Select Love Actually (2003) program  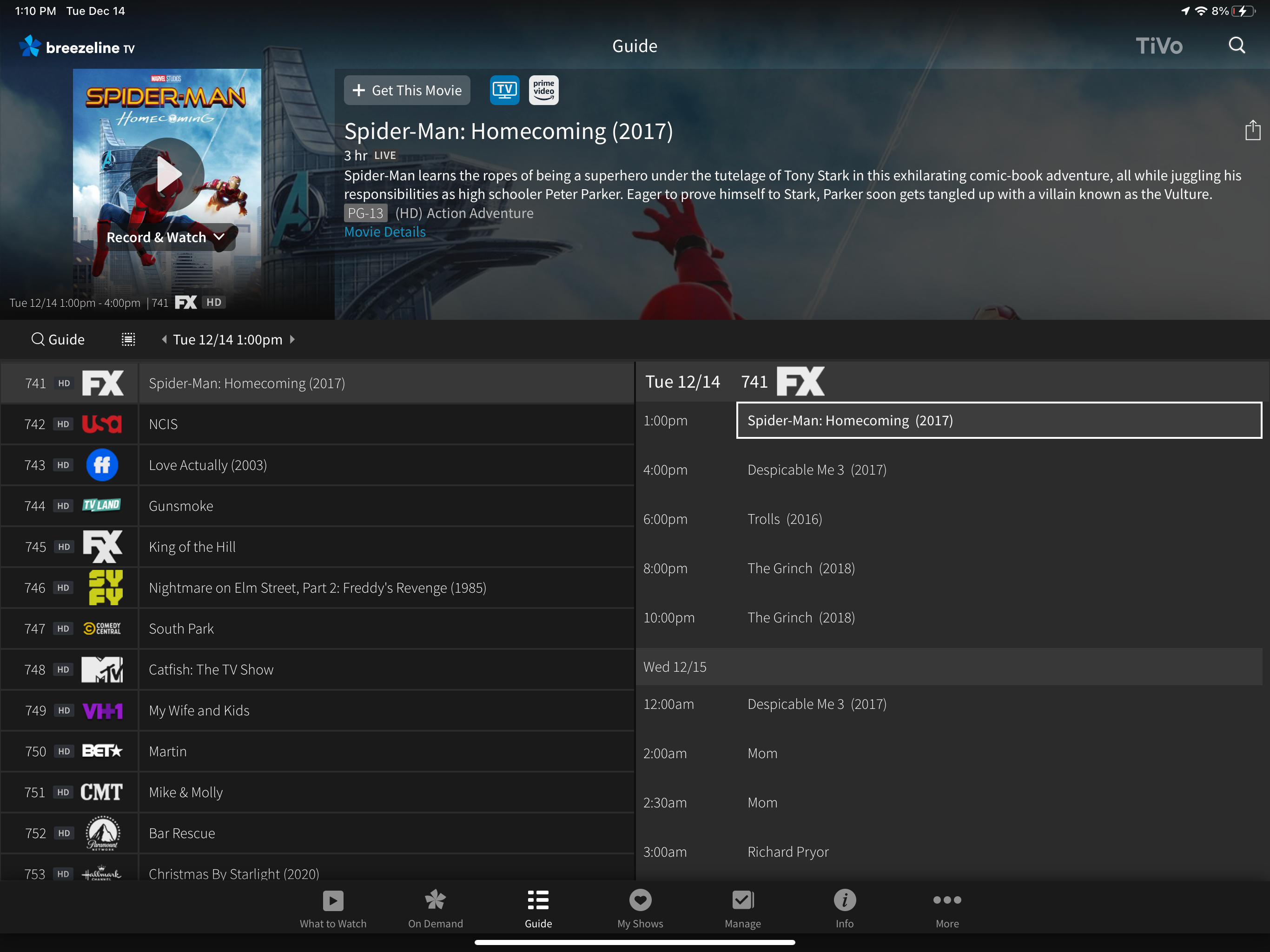tap(386, 465)
